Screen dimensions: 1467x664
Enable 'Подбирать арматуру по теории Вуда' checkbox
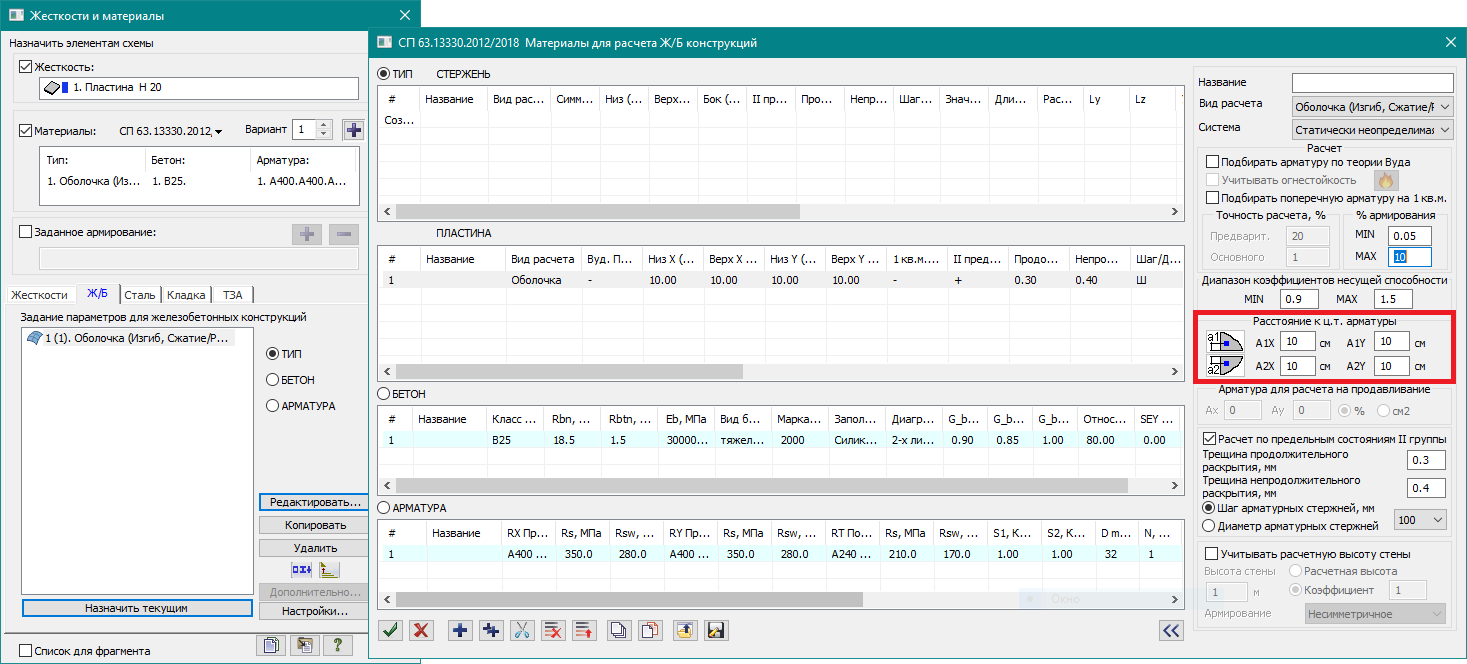1213,162
